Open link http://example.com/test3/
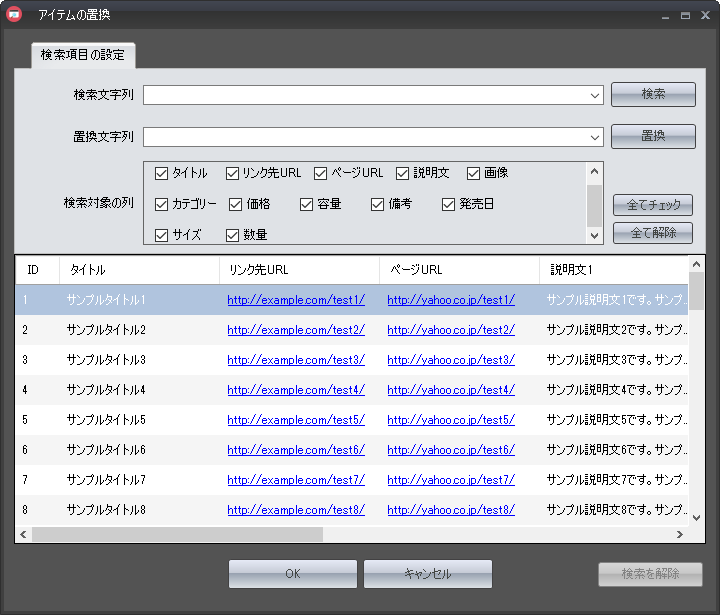 click(296, 360)
